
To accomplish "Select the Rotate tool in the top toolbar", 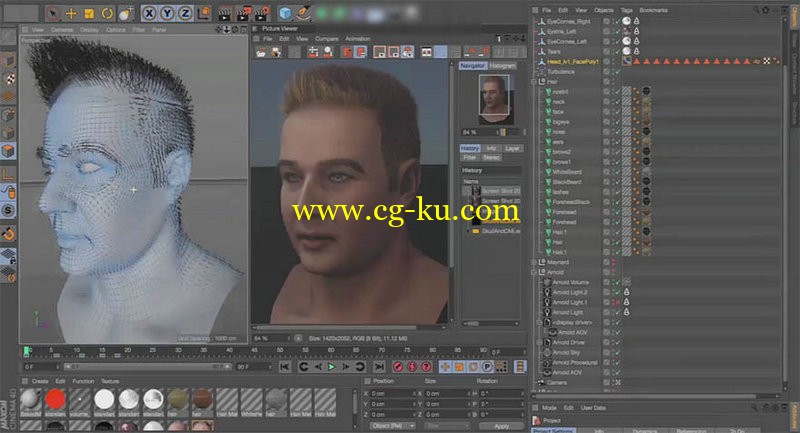I will tap(107, 14).
